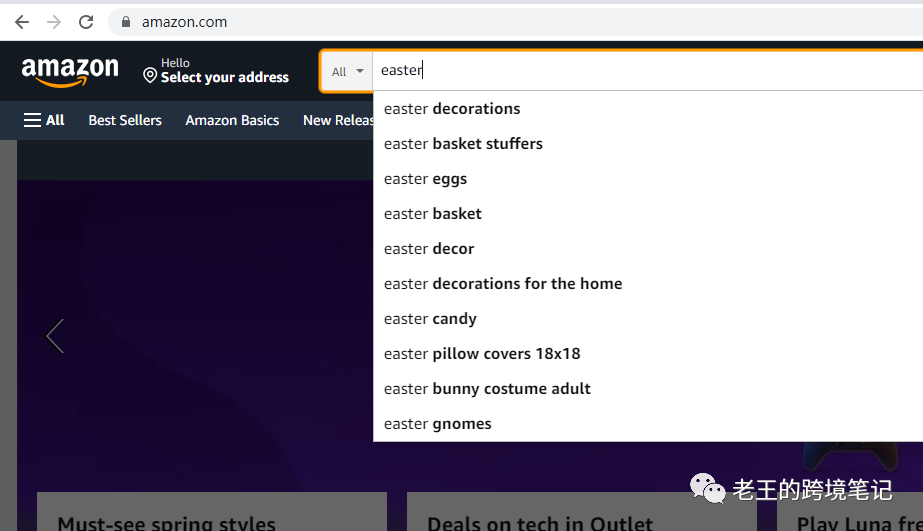Click the carousel previous arrow
The image size is (923, 531).
pyautogui.click(x=55, y=336)
